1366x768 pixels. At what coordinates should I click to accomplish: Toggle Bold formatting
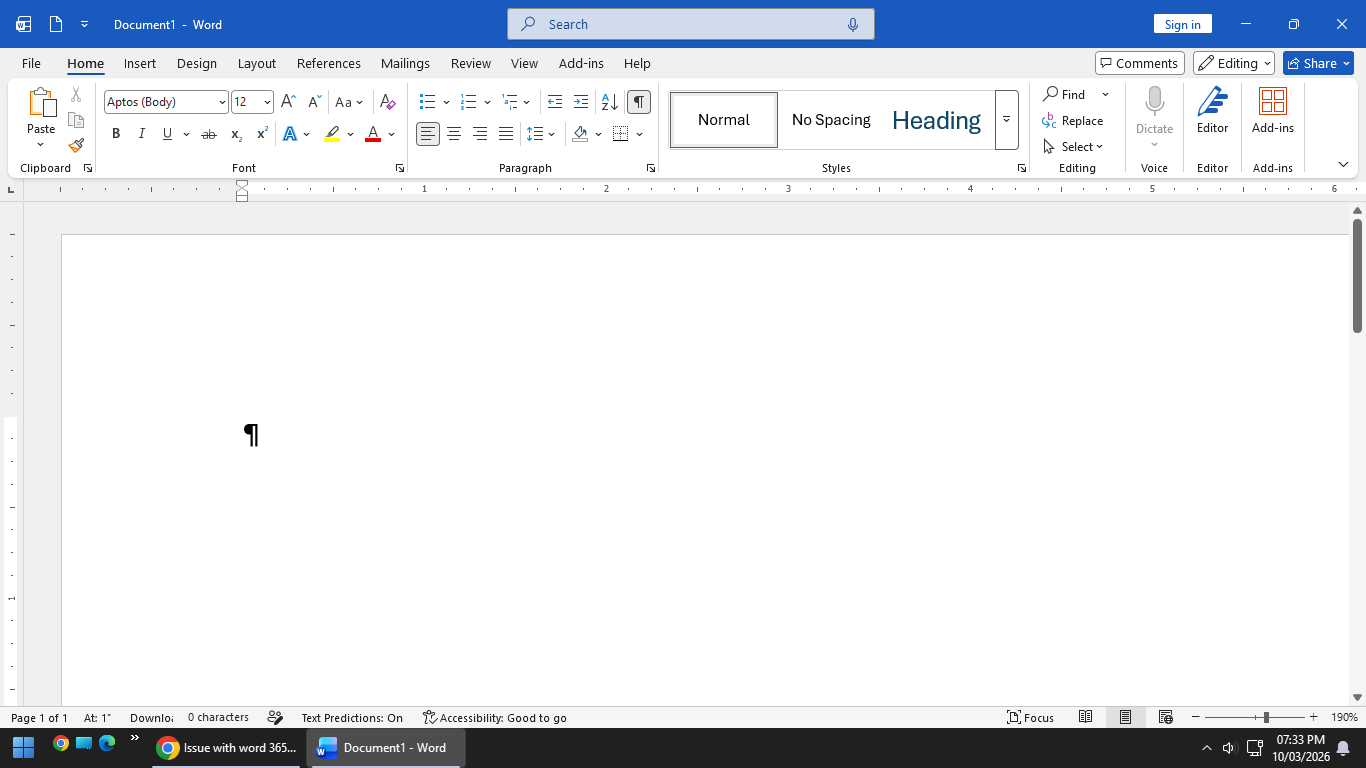116,134
